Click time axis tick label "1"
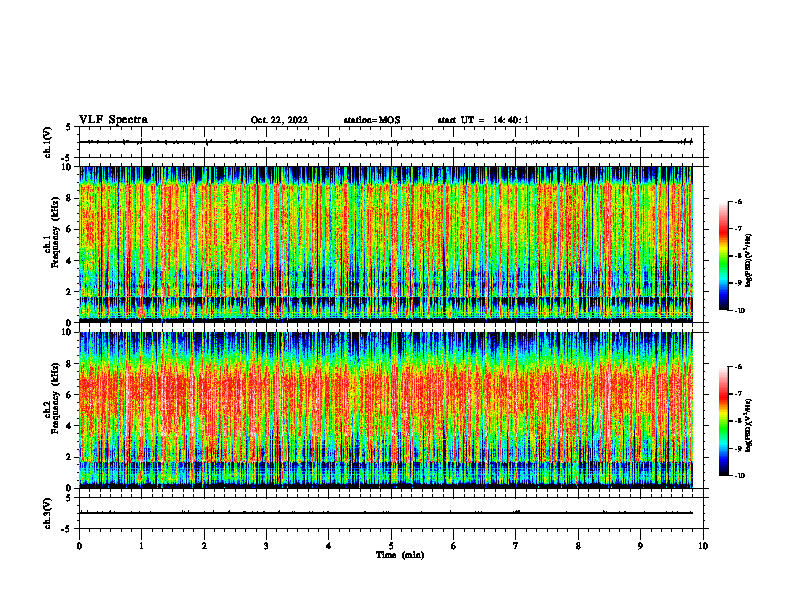 tap(141, 546)
